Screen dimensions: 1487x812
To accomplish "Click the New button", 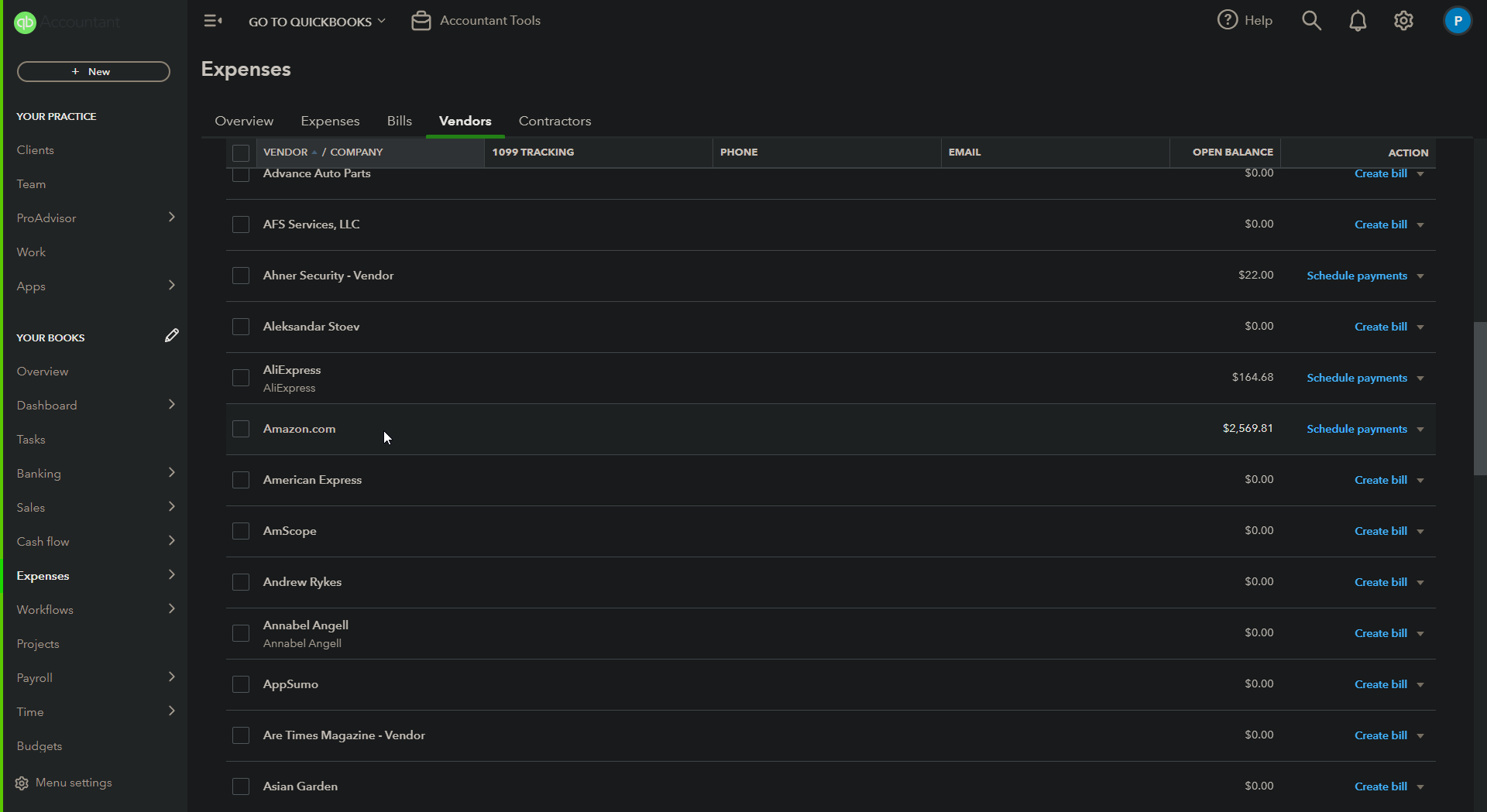I will pyautogui.click(x=94, y=72).
